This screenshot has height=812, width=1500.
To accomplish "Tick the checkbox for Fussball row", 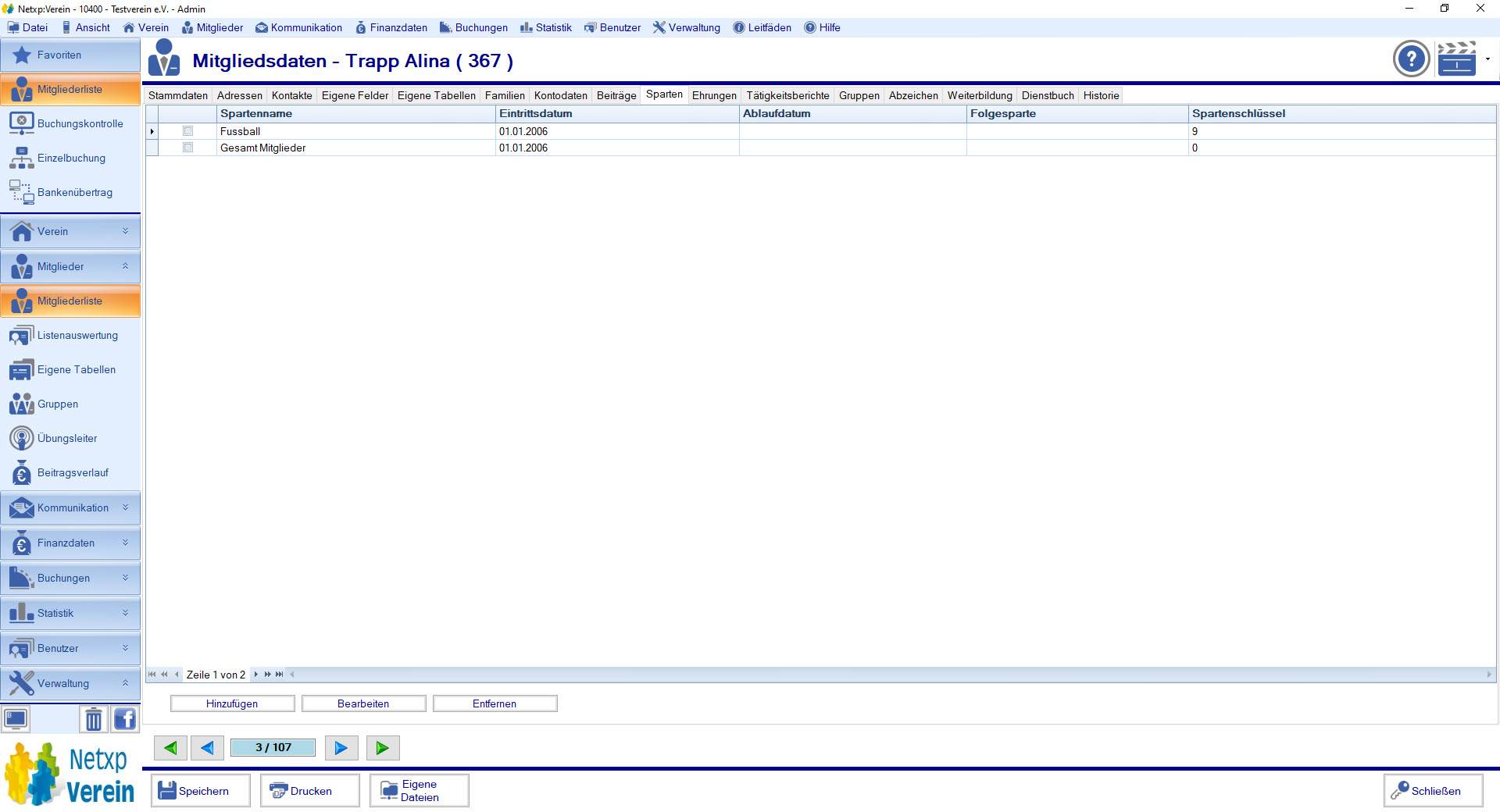I will coord(187,131).
